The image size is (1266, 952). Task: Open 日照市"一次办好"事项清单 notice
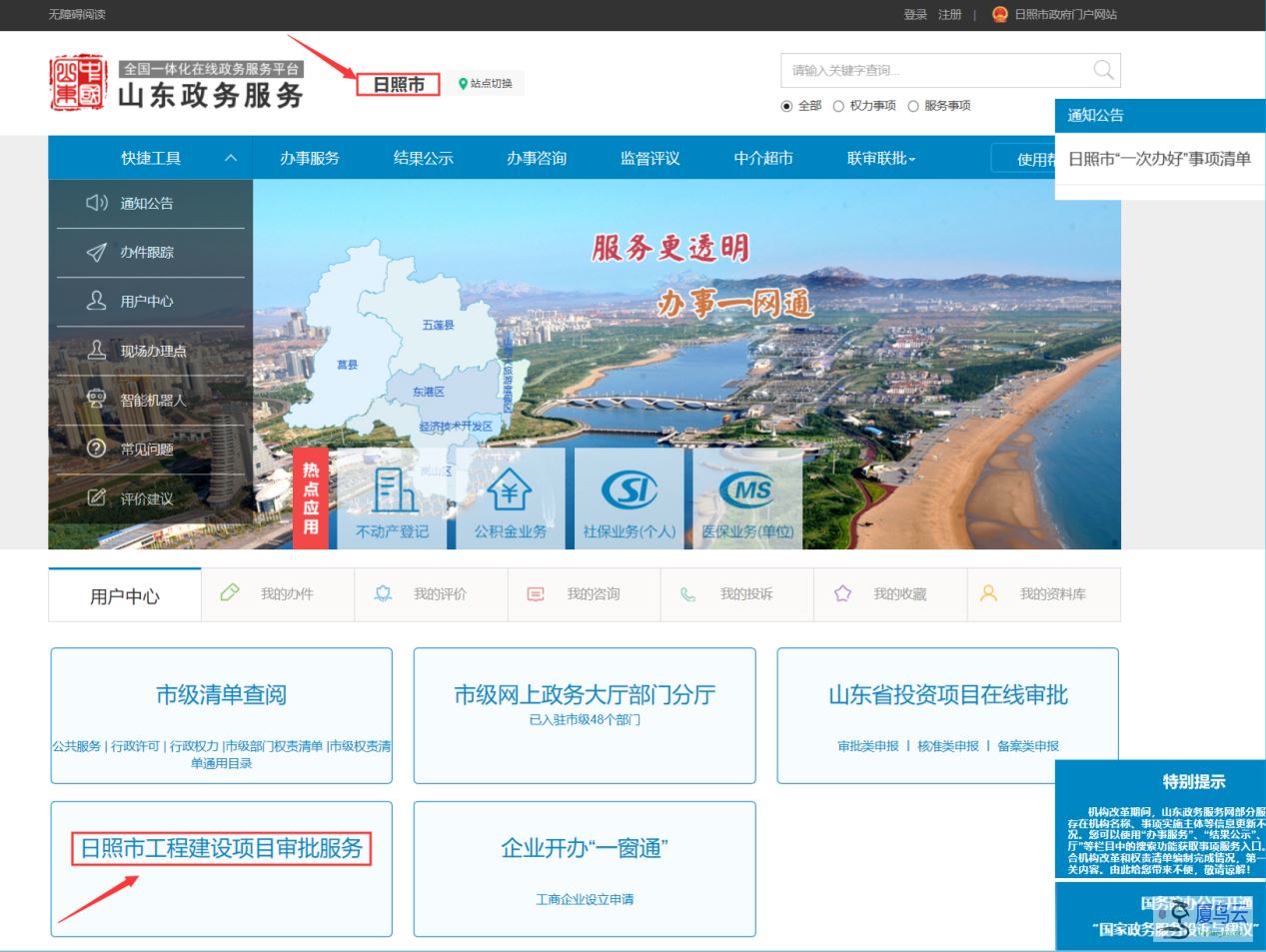(x=1159, y=159)
